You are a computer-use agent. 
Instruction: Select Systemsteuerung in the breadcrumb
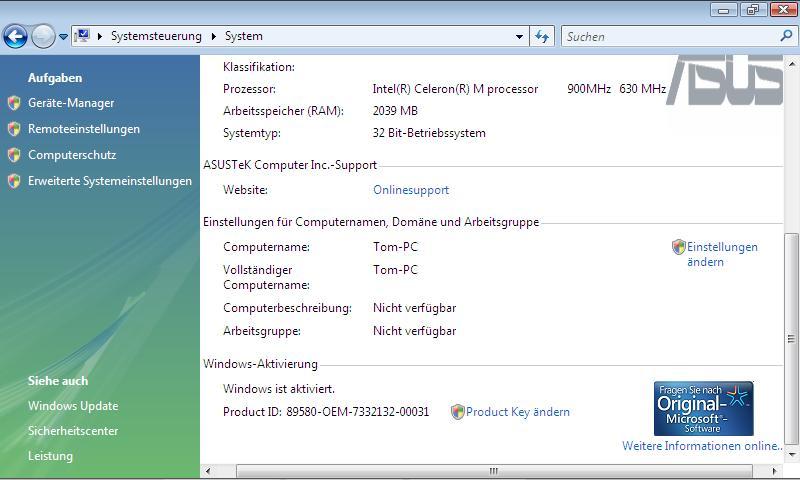[156, 36]
